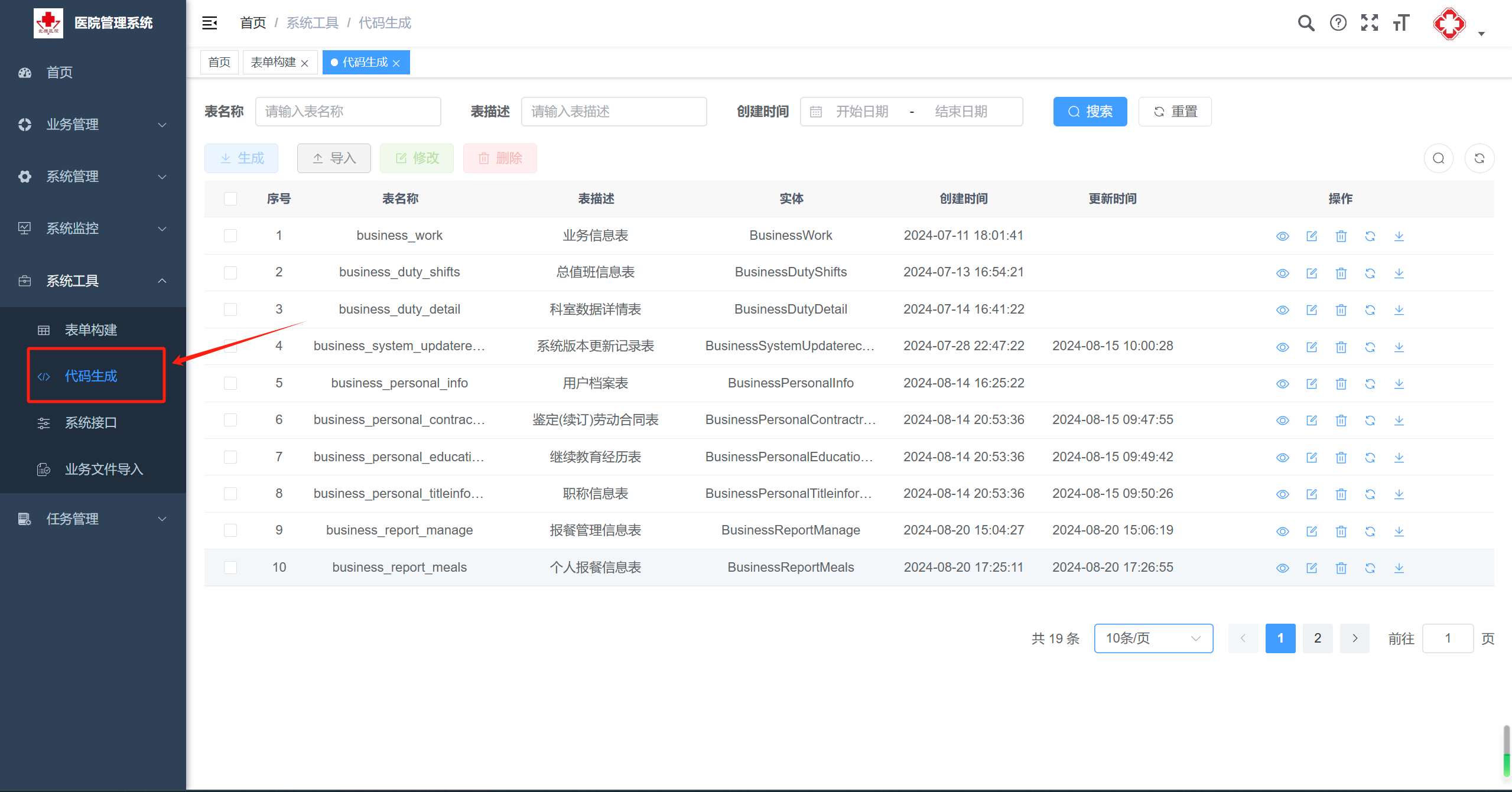
Task: Preview the business_work table with eye icon
Action: click(x=1282, y=236)
